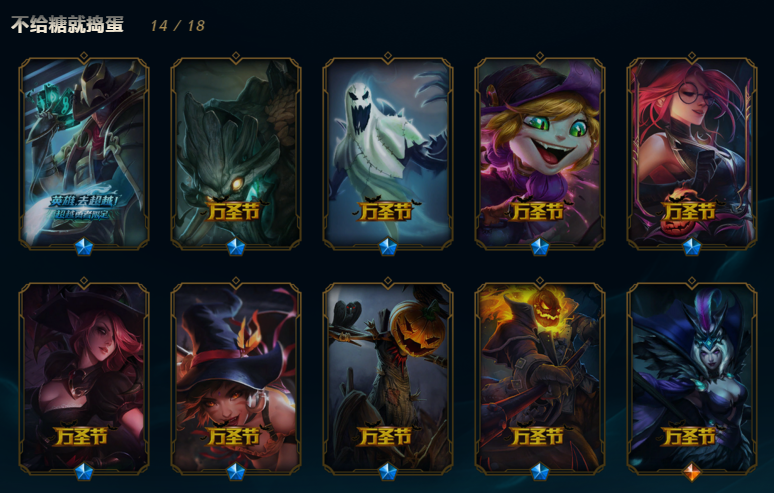
Task: Click the blue gem below the purple-hat yordle card
Action: pyautogui.click(x=540, y=247)
